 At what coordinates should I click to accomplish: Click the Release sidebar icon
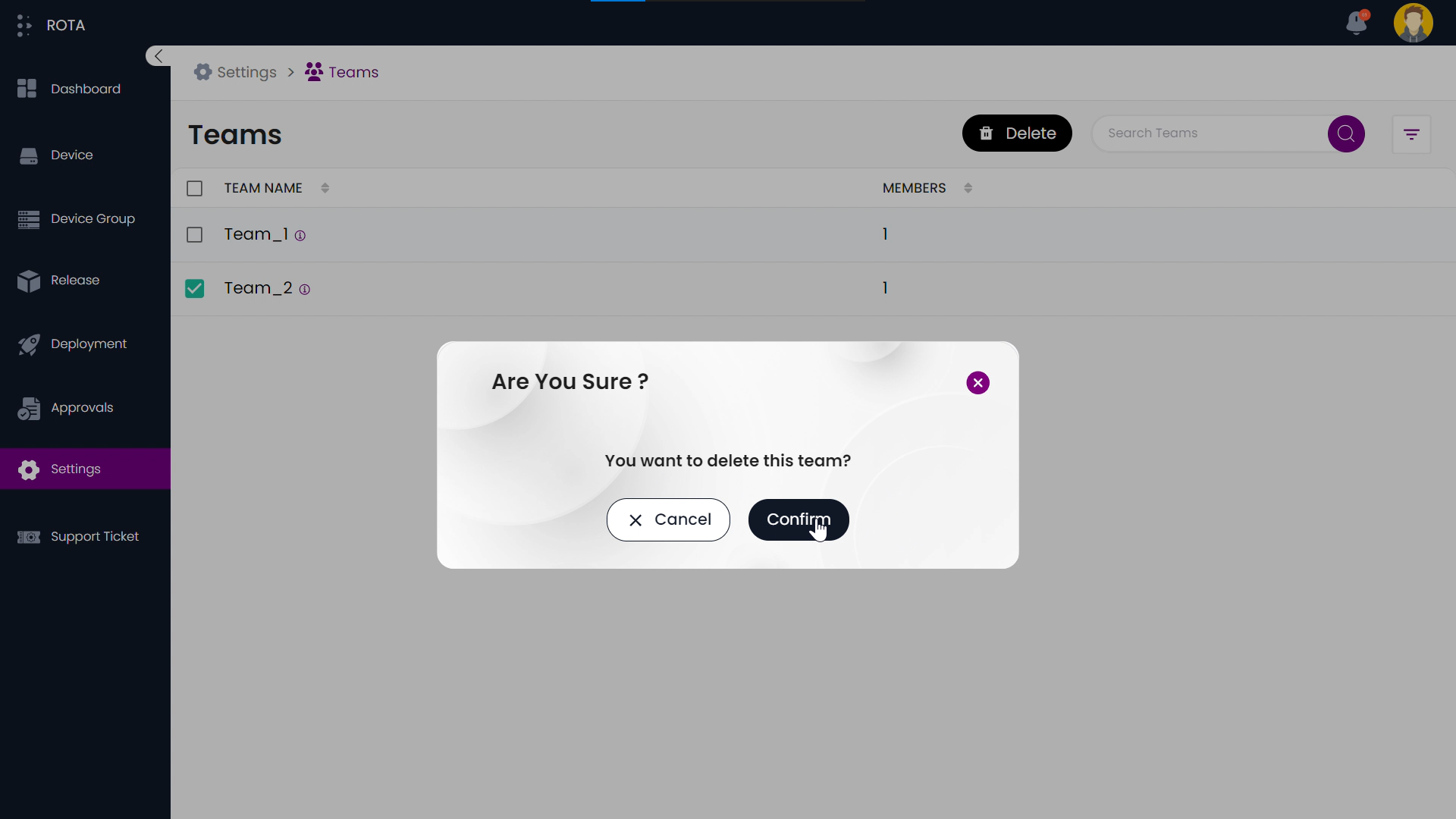tap(29, 280)
